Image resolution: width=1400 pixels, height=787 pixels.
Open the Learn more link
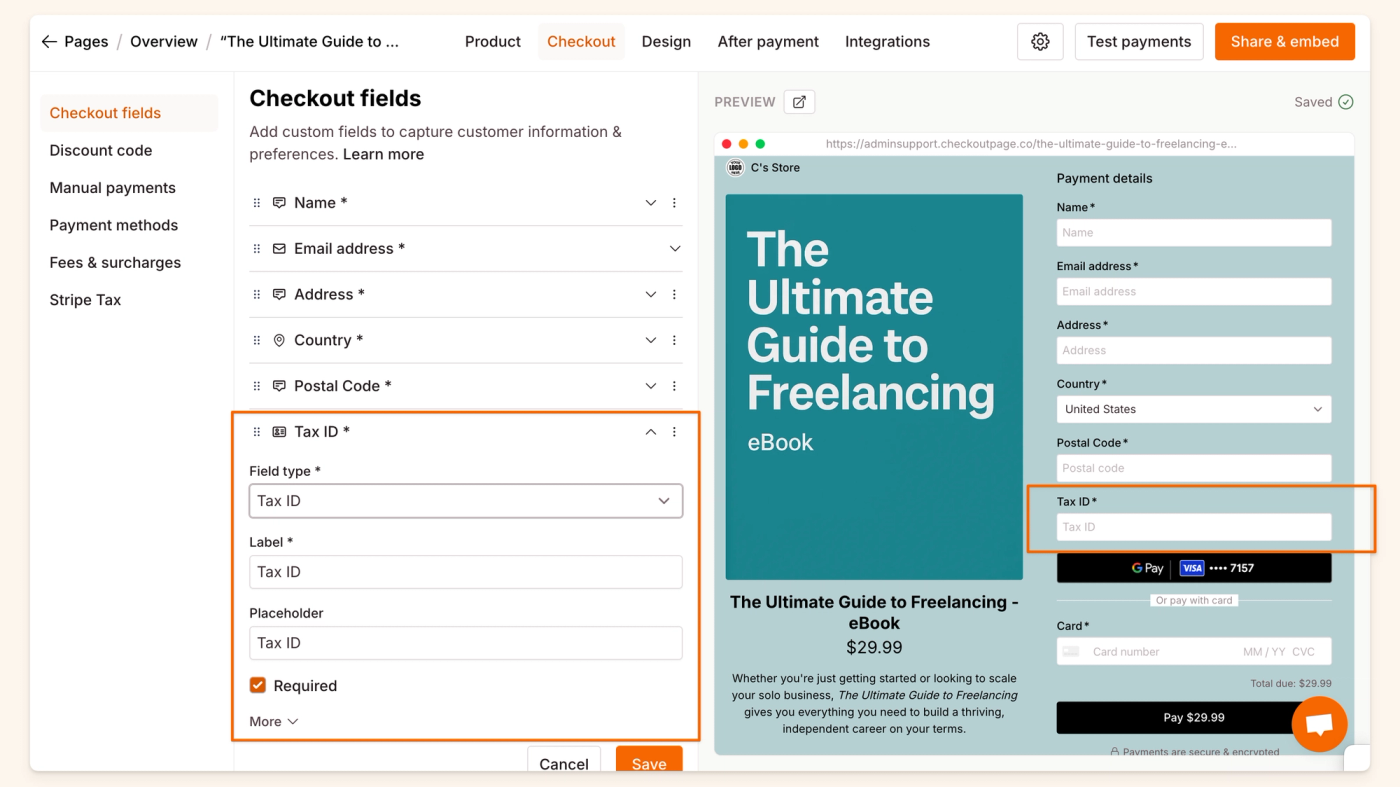(x=383, y=154)
